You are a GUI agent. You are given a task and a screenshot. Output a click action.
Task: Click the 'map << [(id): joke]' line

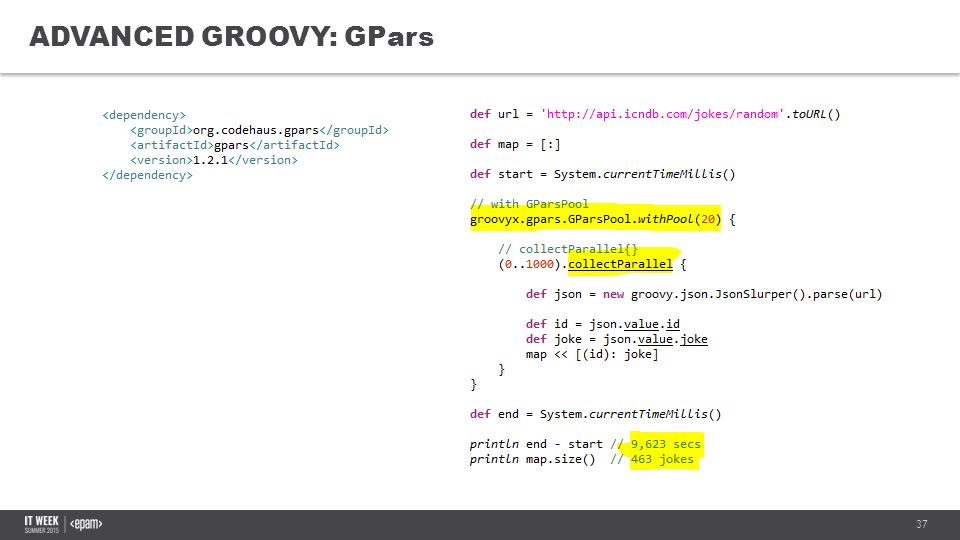[x=592, y=354]
